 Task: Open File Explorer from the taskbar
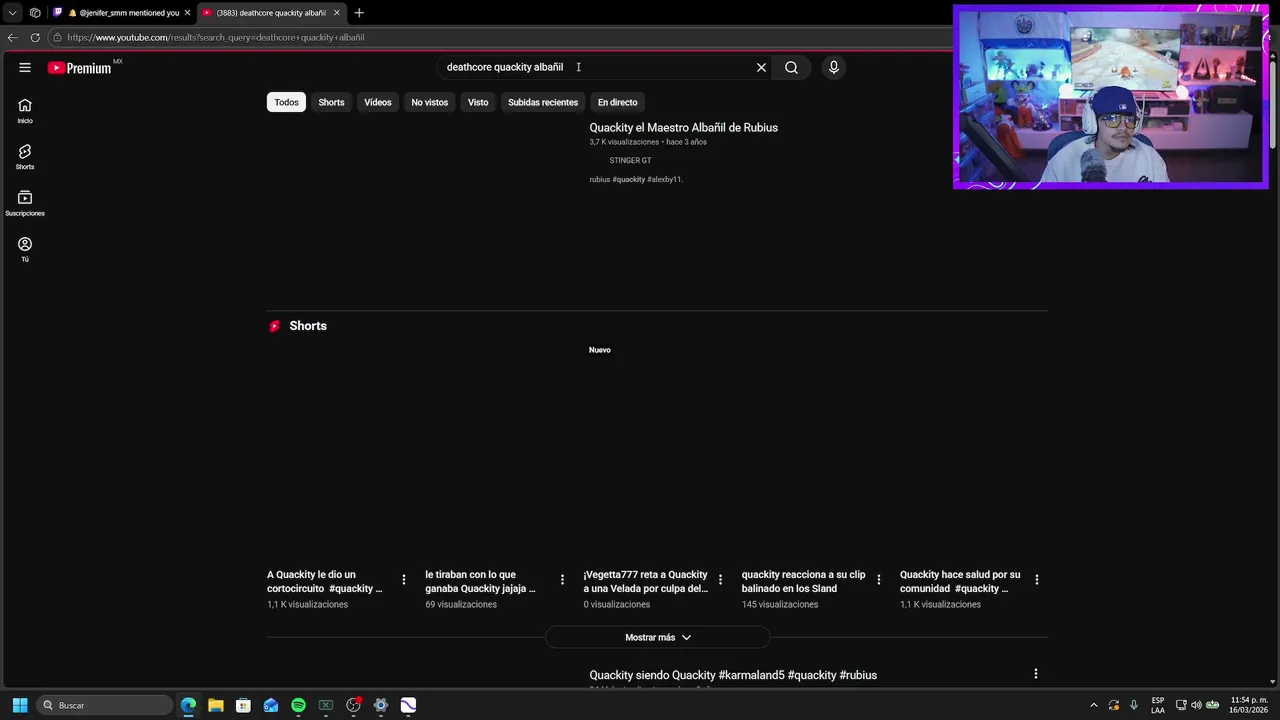point(215,705)
